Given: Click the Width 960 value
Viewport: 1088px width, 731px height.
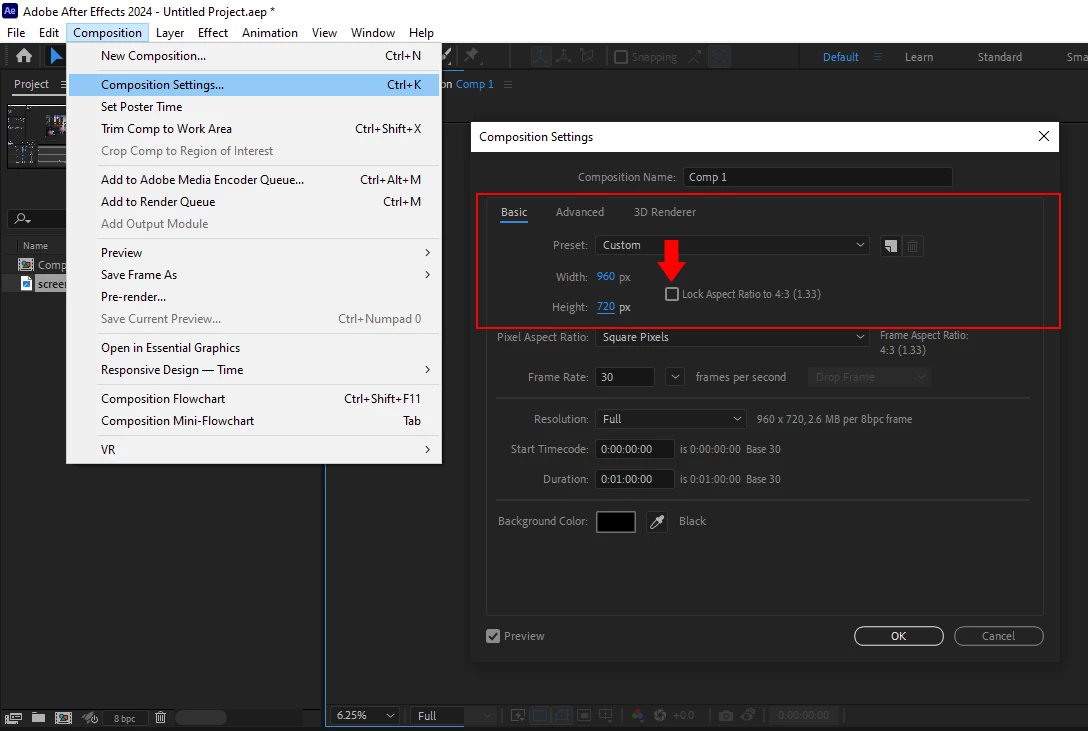Looking at the screenshot, I should point(606,276).
